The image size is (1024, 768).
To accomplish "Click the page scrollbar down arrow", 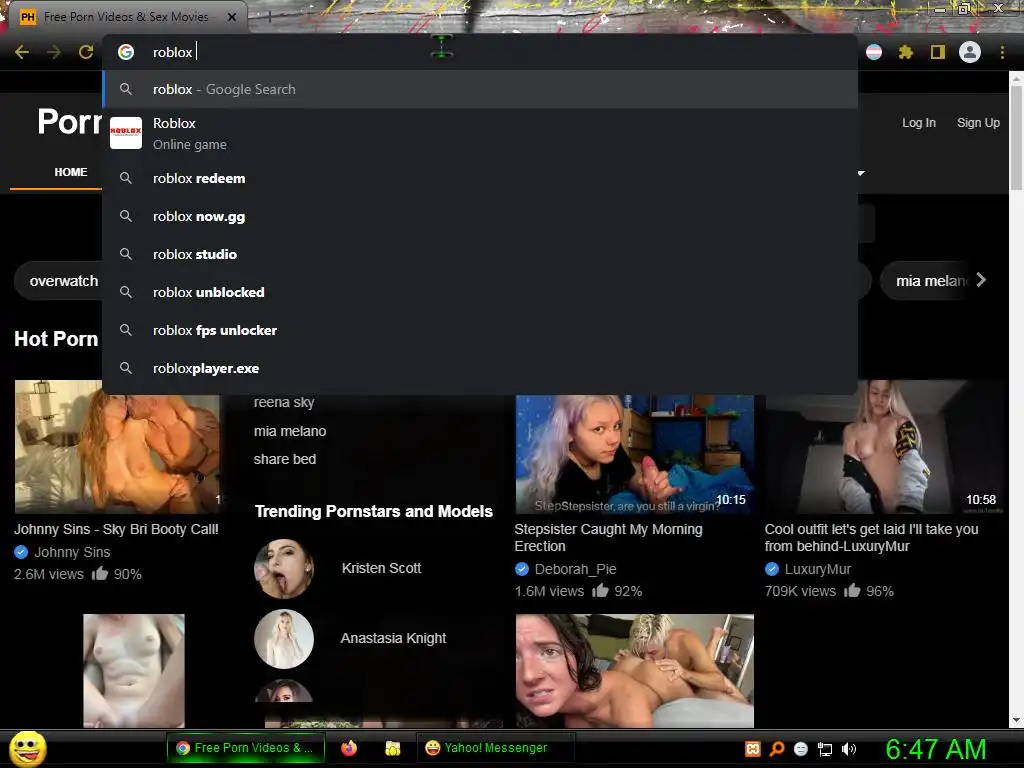I will click(x=1016, y=720).
